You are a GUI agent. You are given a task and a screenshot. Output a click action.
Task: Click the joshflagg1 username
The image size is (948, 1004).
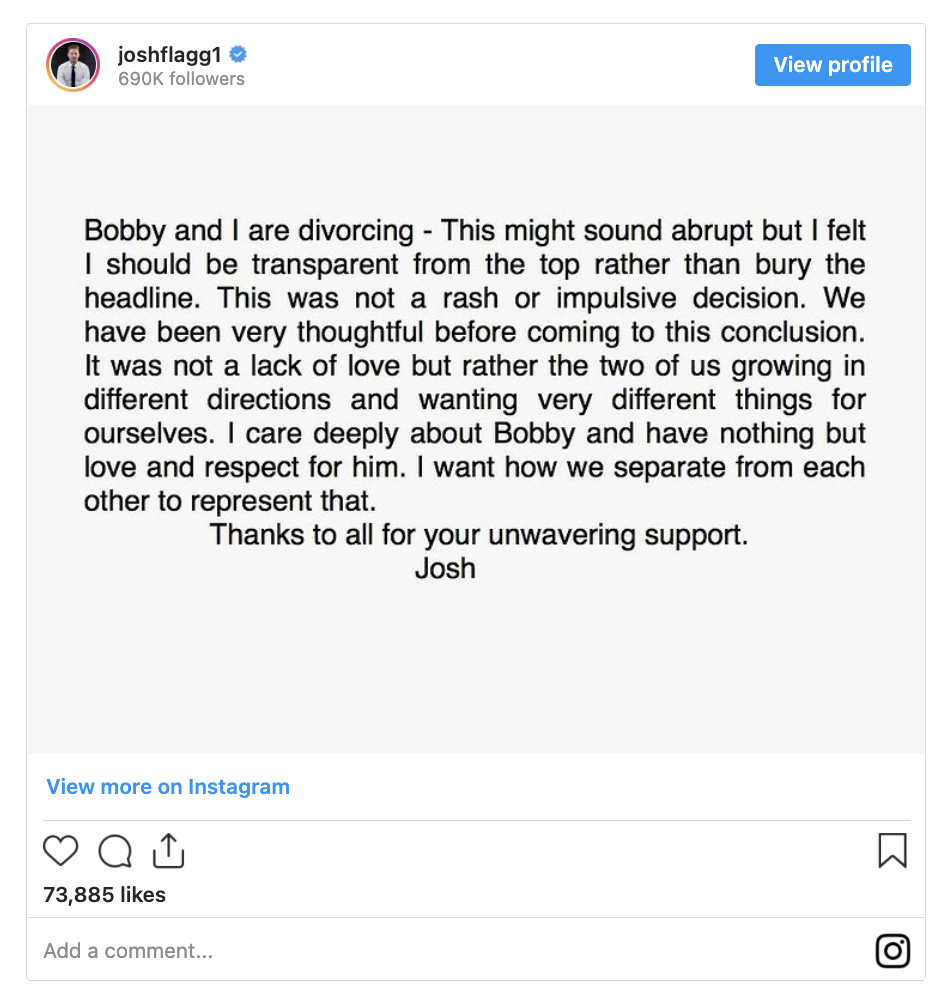click(x=170, y=55)
